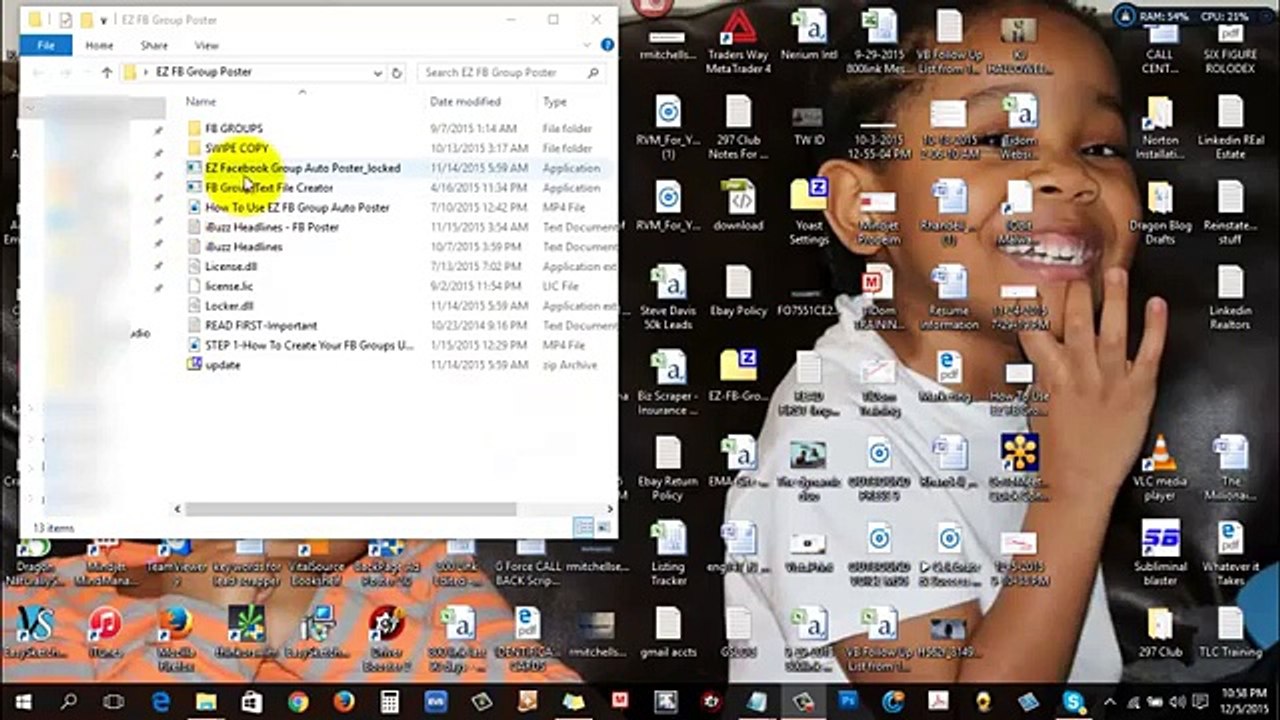Select TLC Training desktop file
Viewport: 1280px width, 720px height.
coord(1230,633)
